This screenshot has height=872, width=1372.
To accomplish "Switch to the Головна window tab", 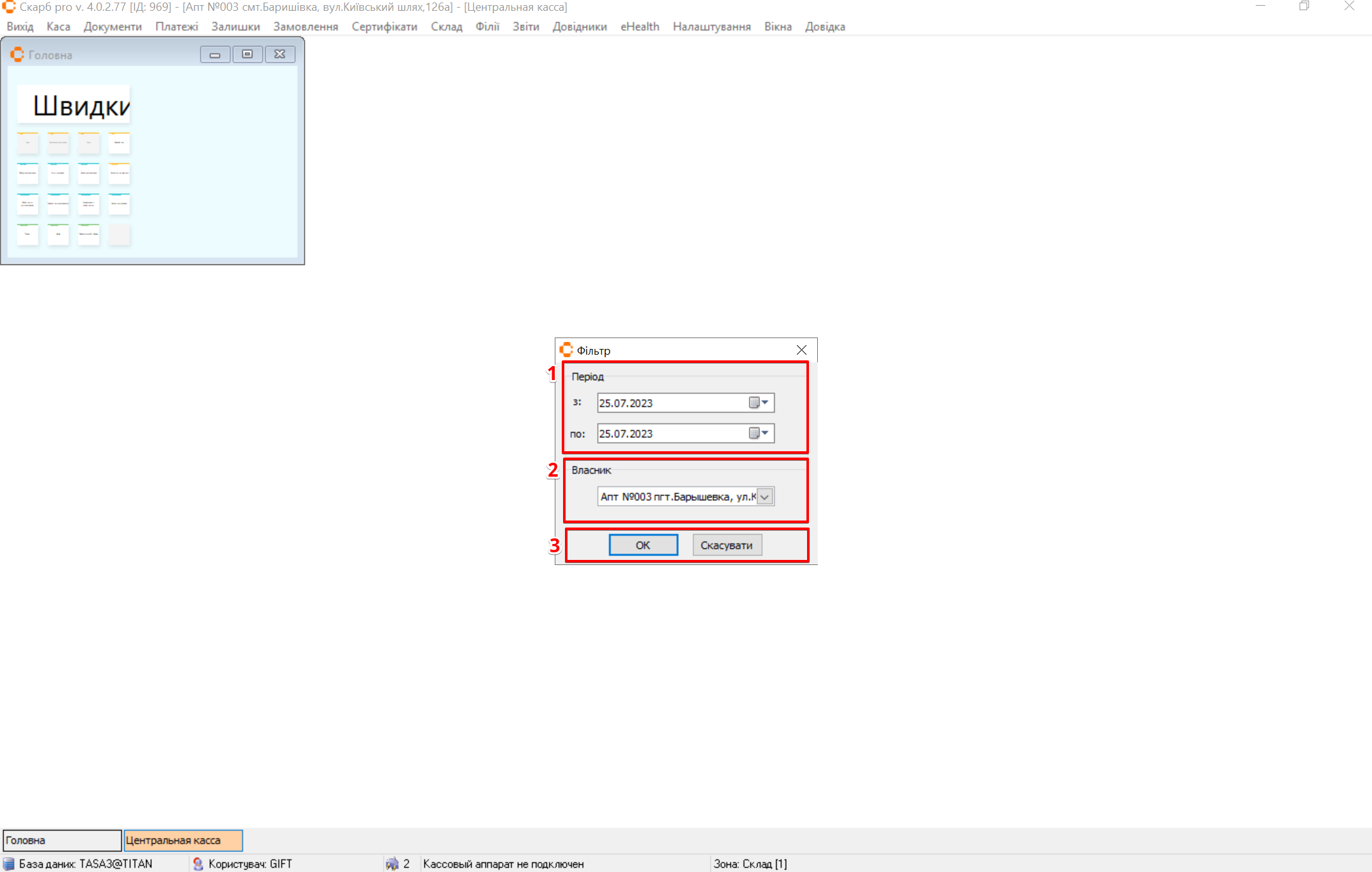I will 62,840.
